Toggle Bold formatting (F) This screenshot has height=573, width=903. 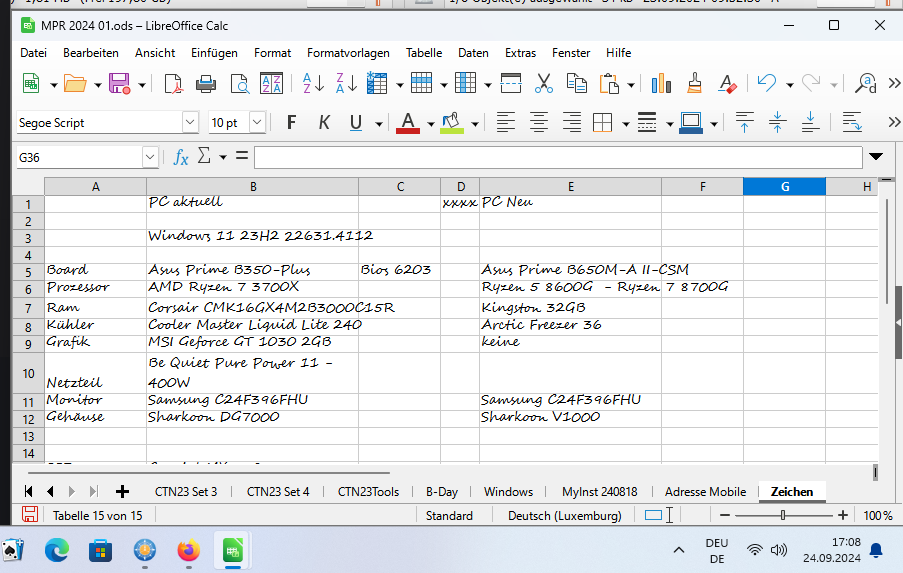(x=291, y=123)
